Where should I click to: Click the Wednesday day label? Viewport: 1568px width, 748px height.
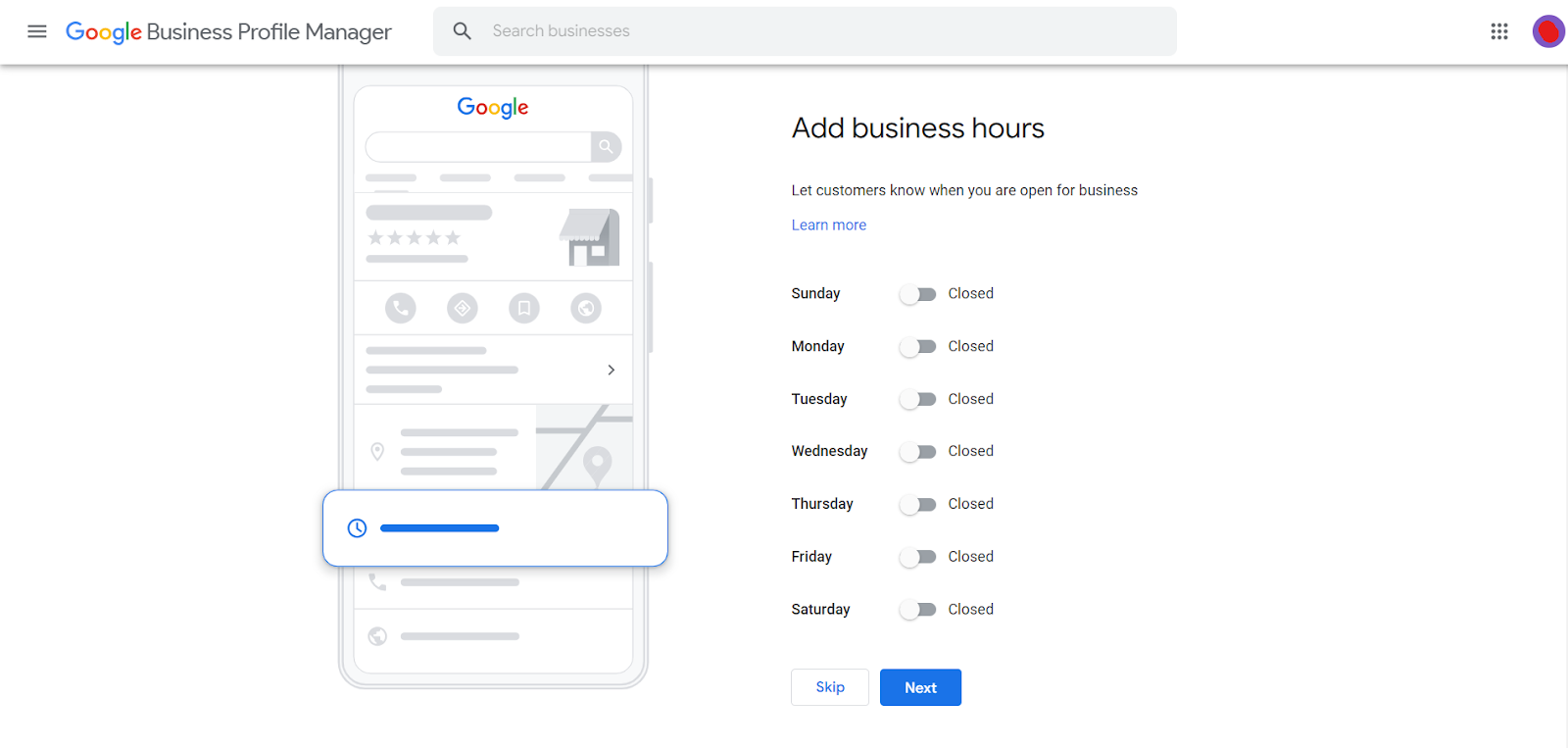(829, 451)
